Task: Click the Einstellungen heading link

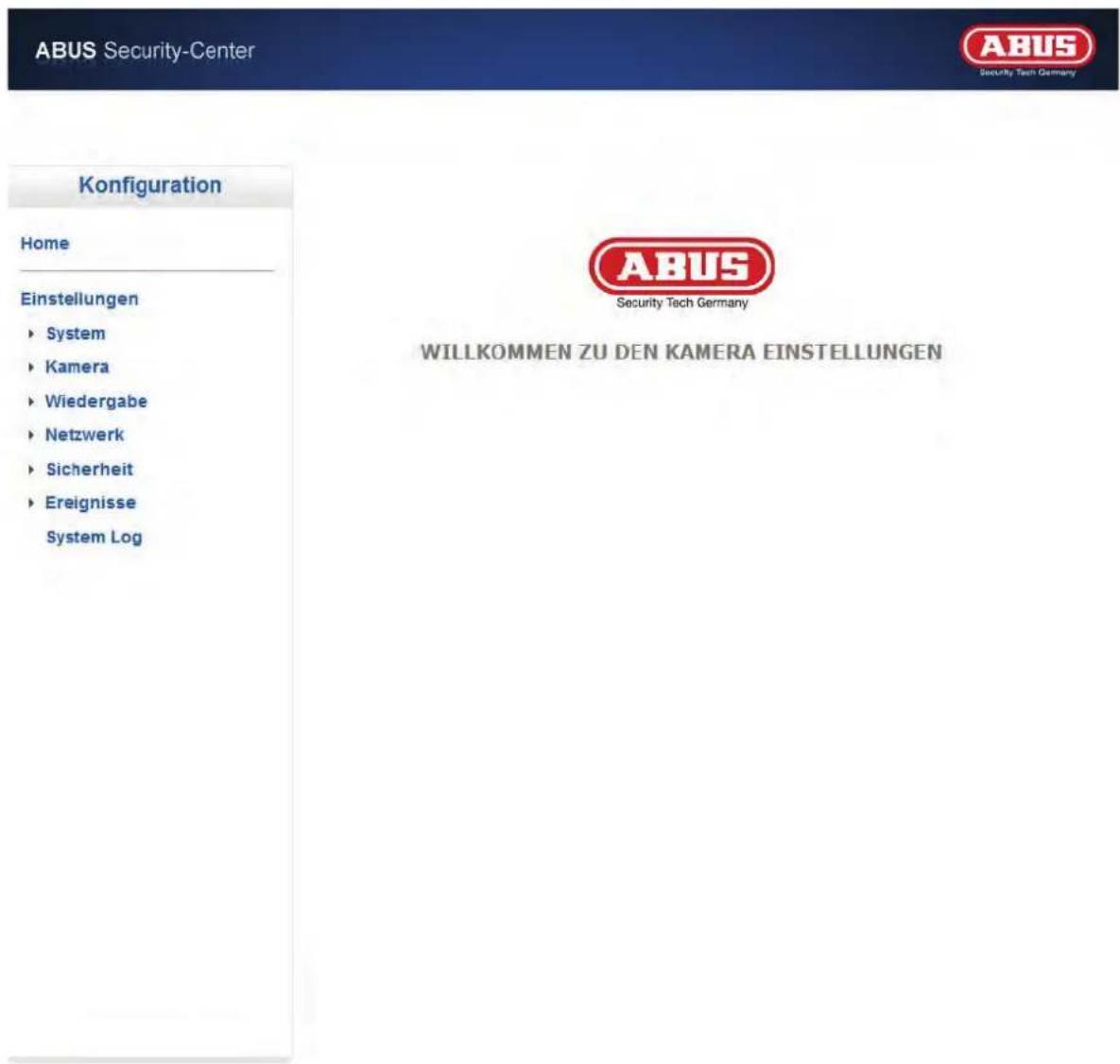Action: click(x=79, y=300)
